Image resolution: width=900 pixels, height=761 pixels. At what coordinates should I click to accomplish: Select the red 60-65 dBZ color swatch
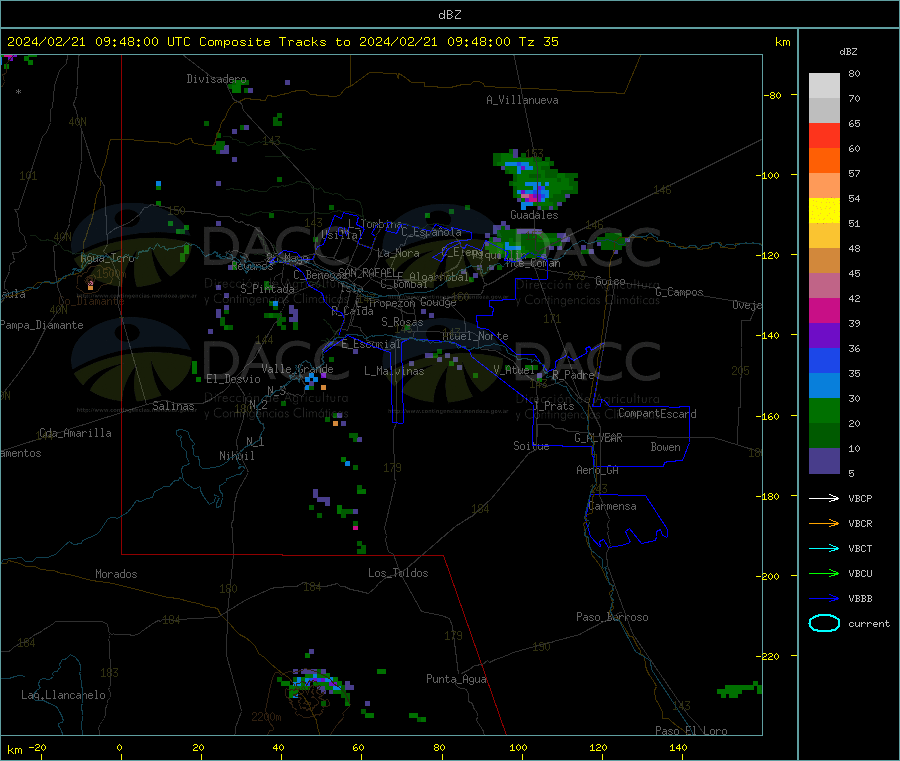click(x=824, y=135)
